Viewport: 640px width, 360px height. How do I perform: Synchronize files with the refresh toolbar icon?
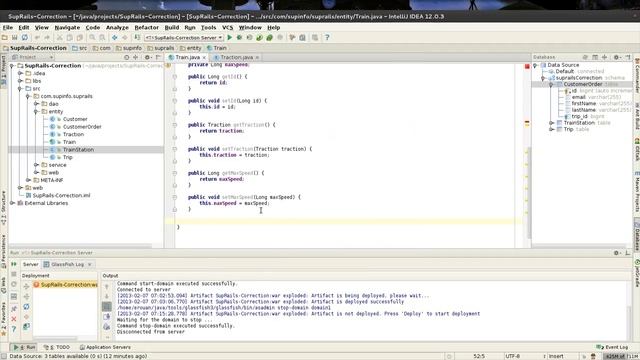[24, 38]
